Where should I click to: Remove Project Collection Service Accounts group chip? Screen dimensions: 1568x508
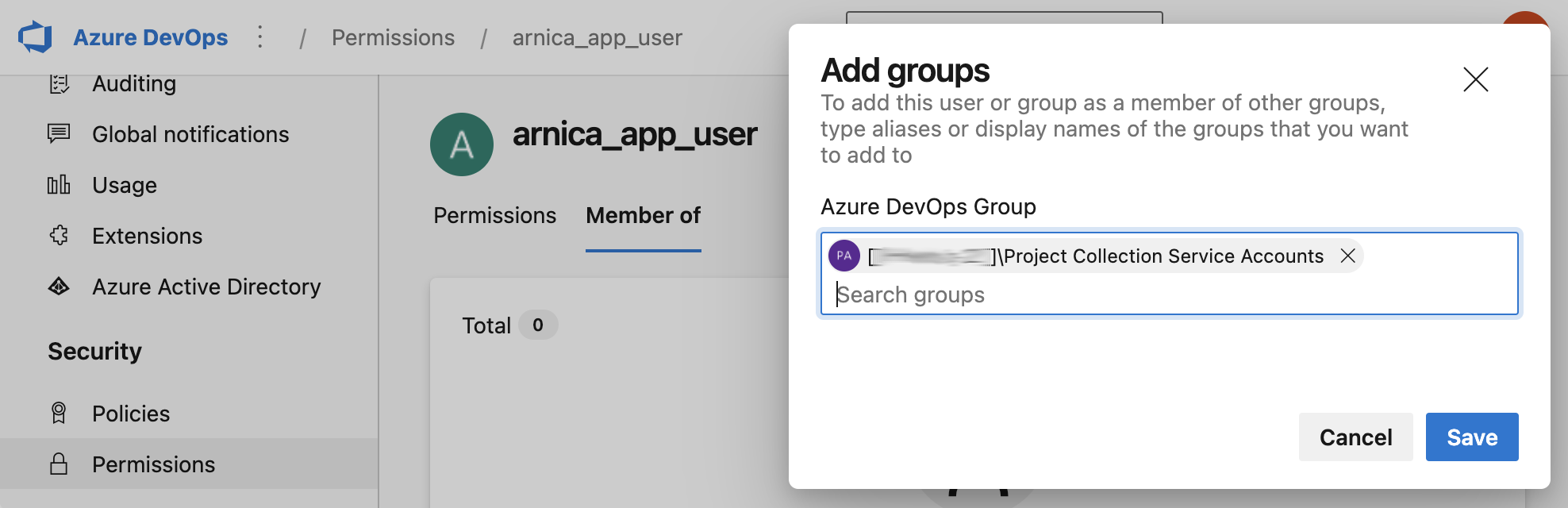pos(1347,256)
